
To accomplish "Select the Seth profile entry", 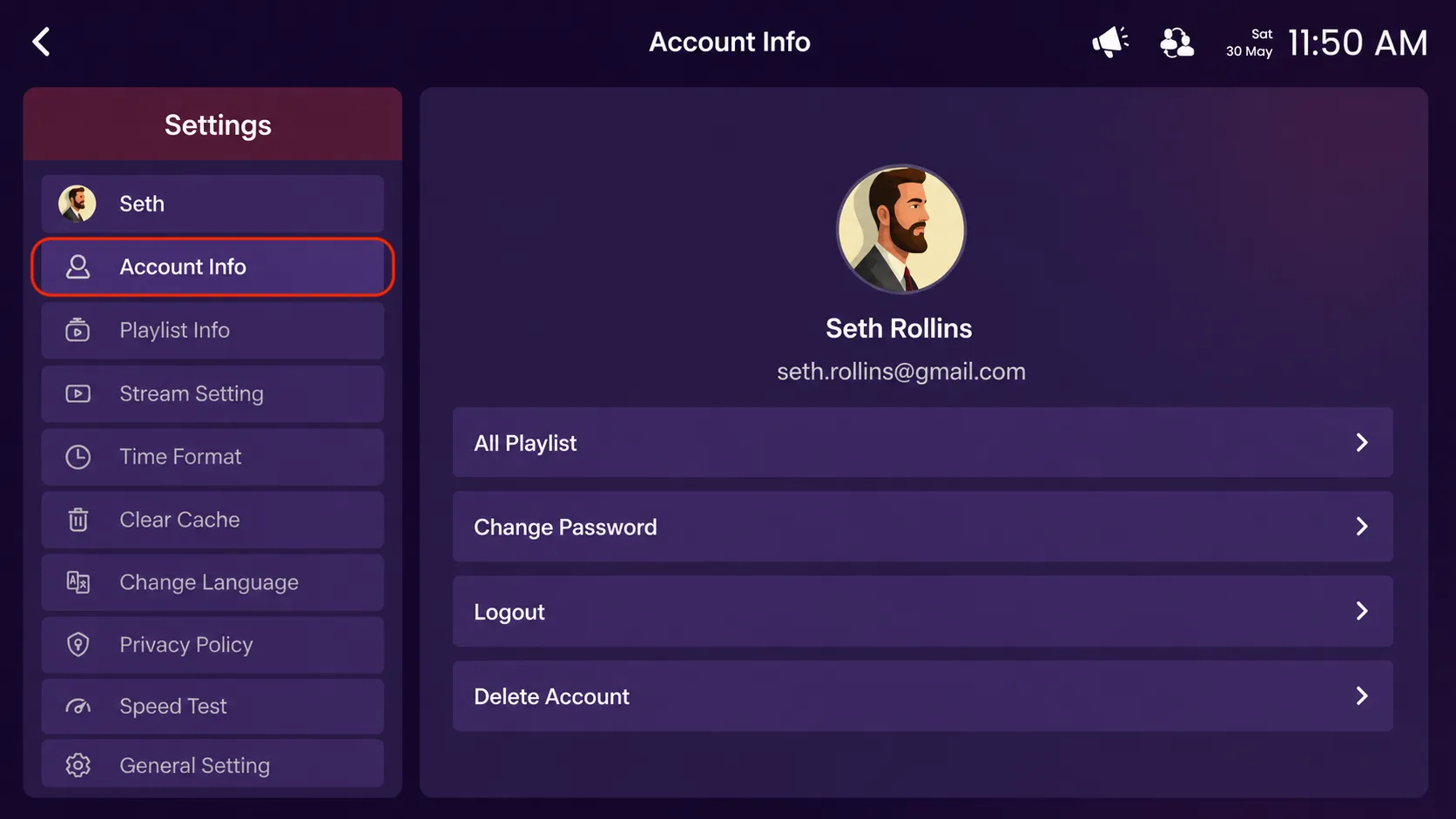I will click(x=212, y=204).
